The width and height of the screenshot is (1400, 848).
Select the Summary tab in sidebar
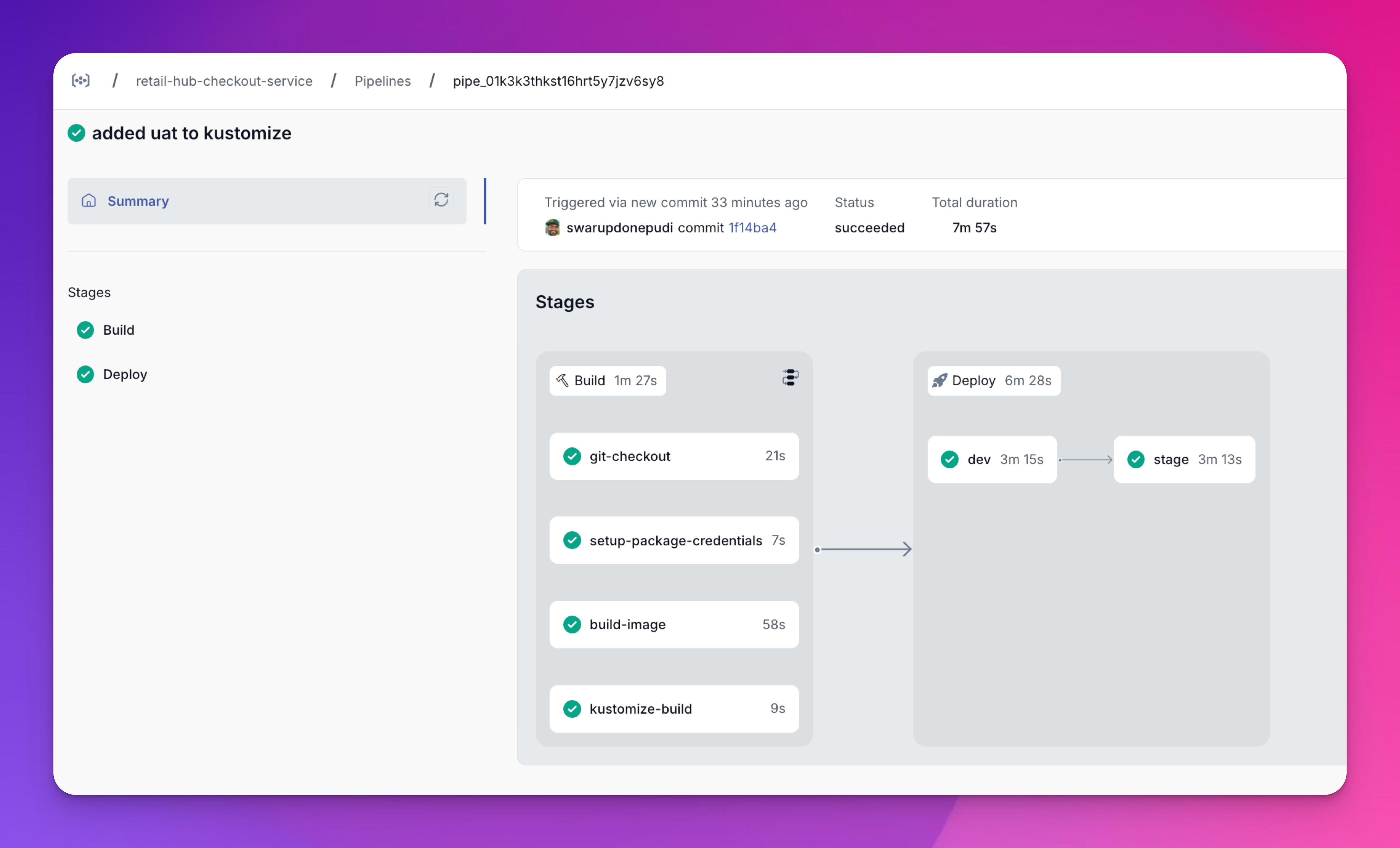[x=267, y=201]
